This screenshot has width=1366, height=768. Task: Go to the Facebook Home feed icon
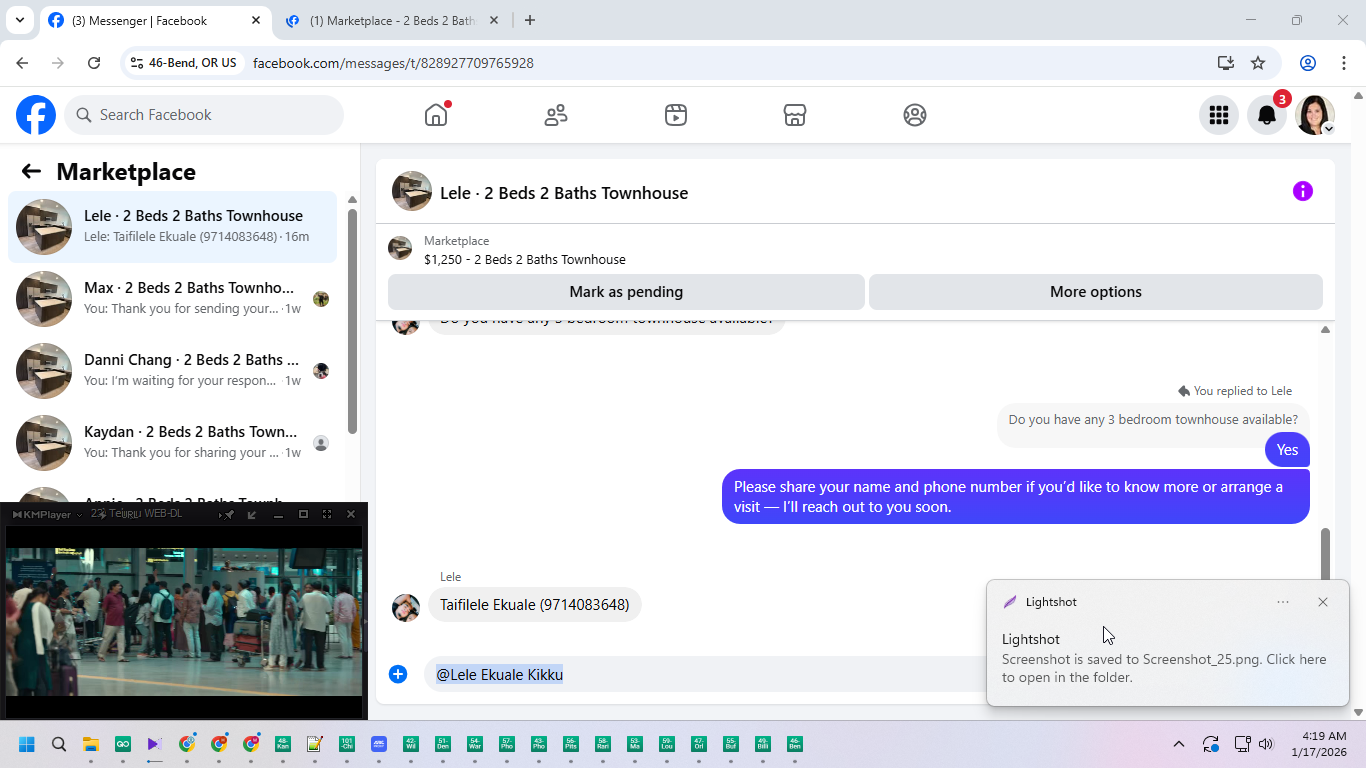(436, 115)
